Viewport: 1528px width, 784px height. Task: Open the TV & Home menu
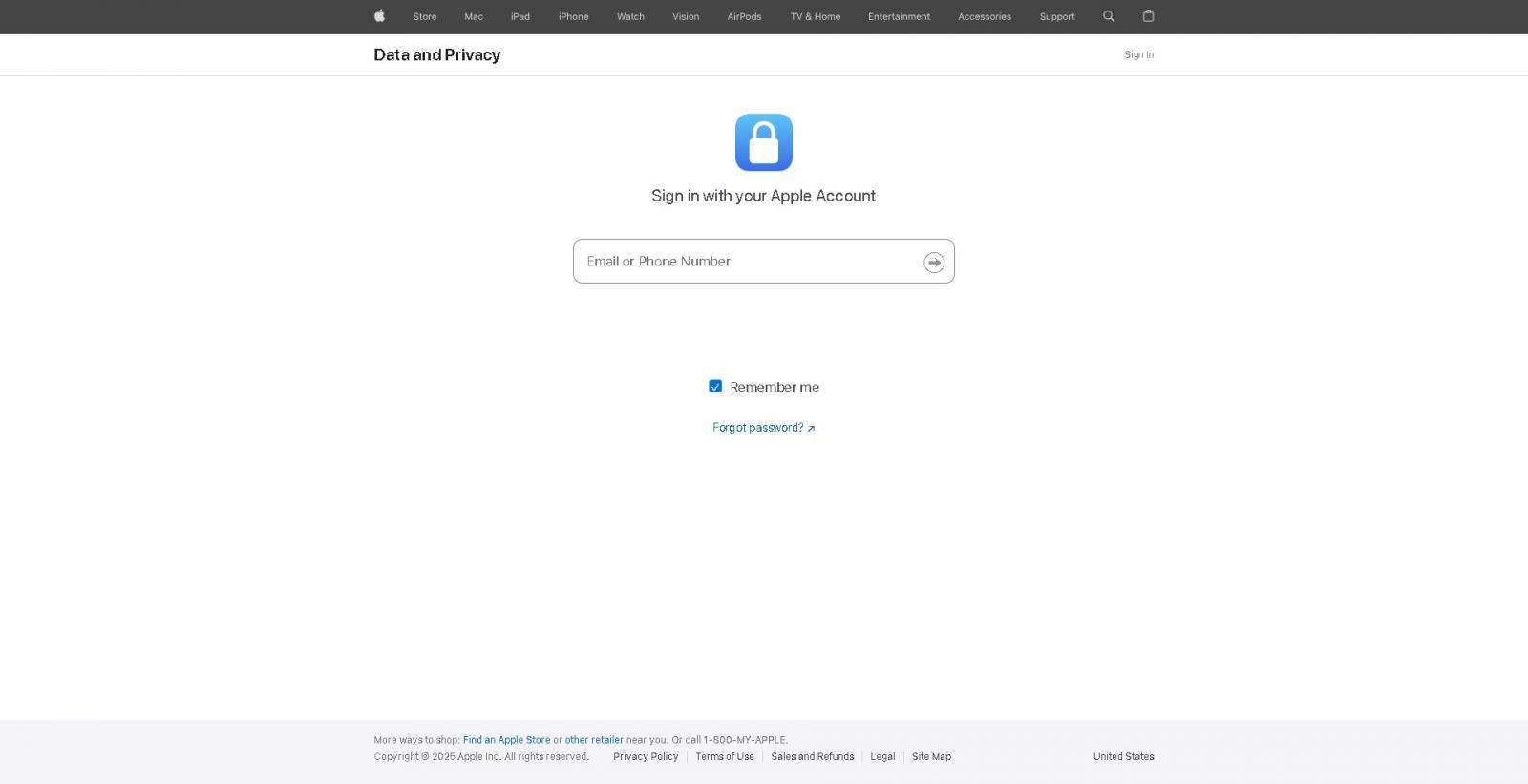[x=816, y=16]
